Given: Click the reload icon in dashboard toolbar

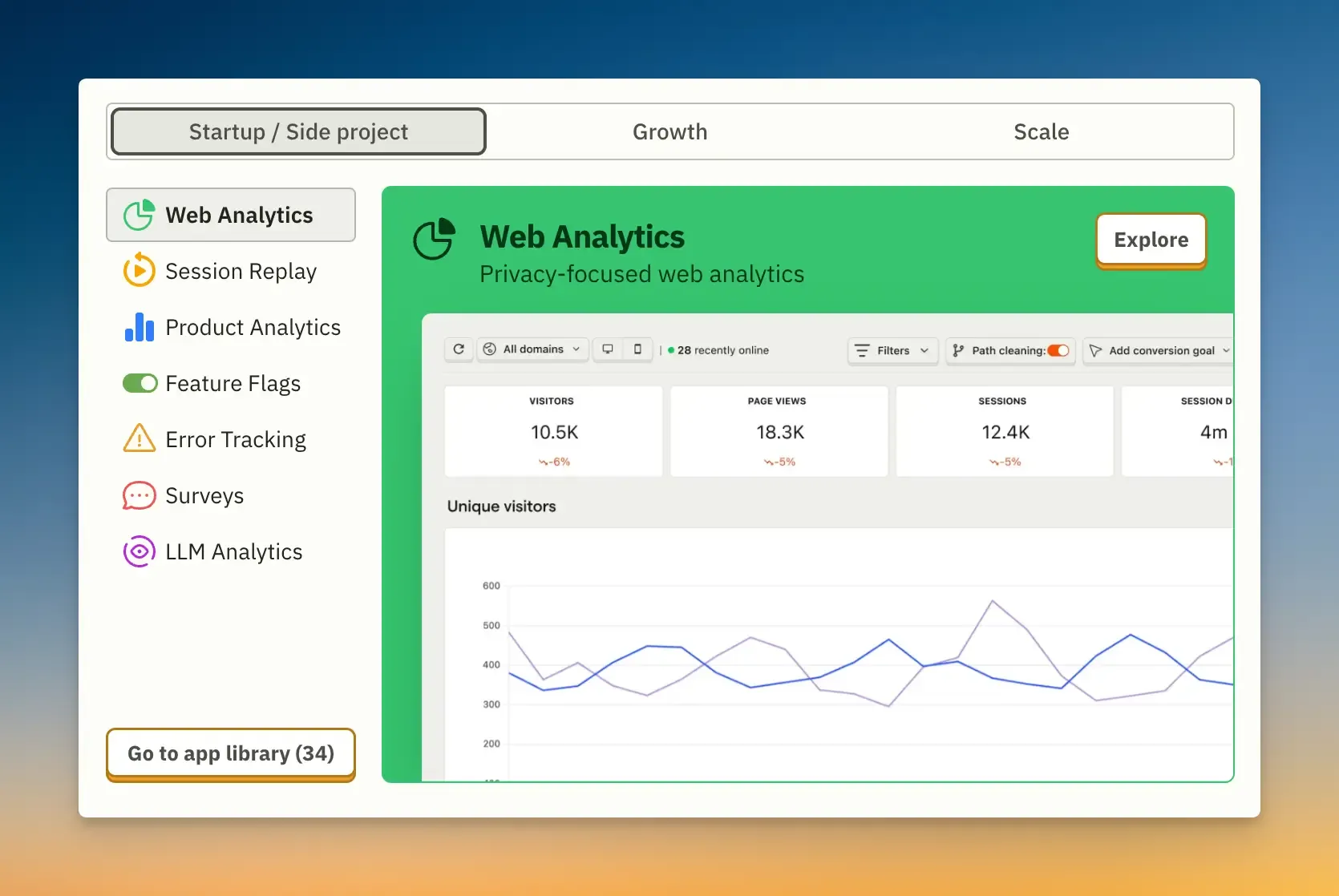Looking at the screenshot, I should (x=459, y=349).
